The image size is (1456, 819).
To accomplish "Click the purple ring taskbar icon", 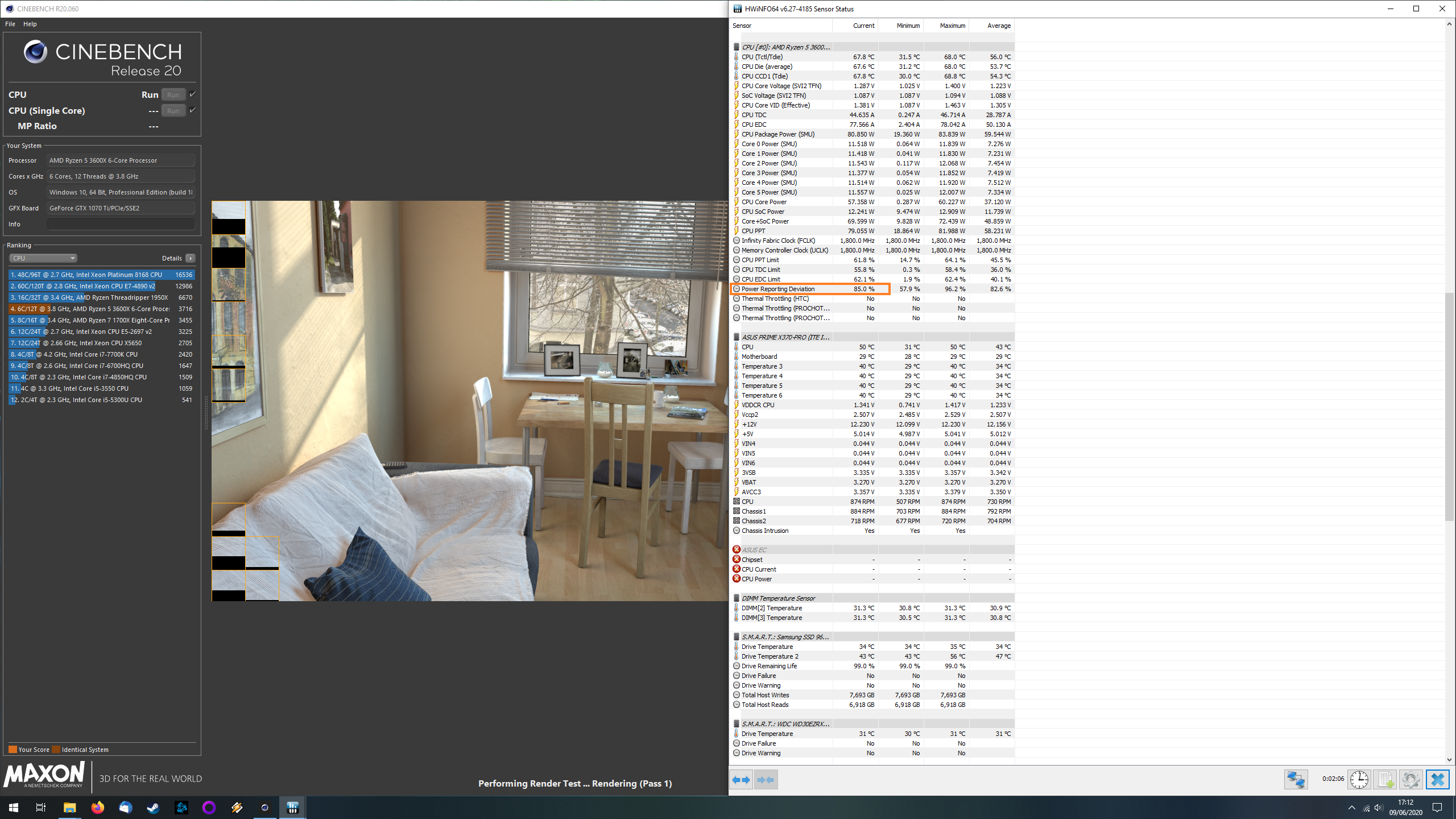I will pos(209,808).
